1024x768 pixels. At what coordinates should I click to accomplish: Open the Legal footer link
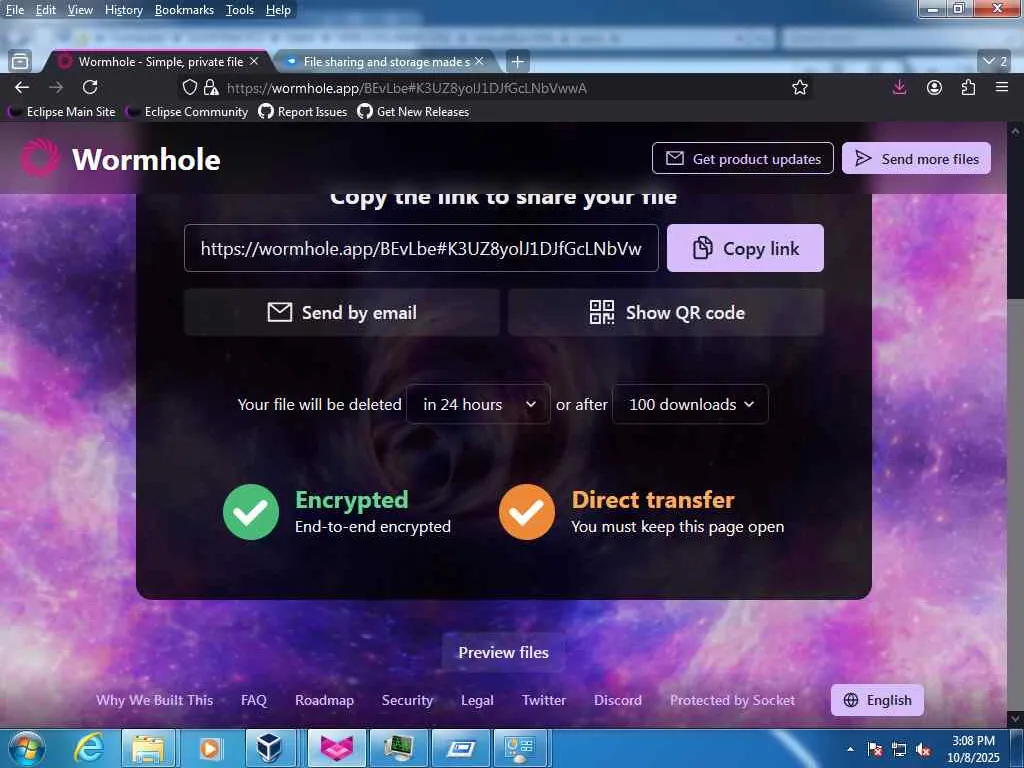coord(477,700)
